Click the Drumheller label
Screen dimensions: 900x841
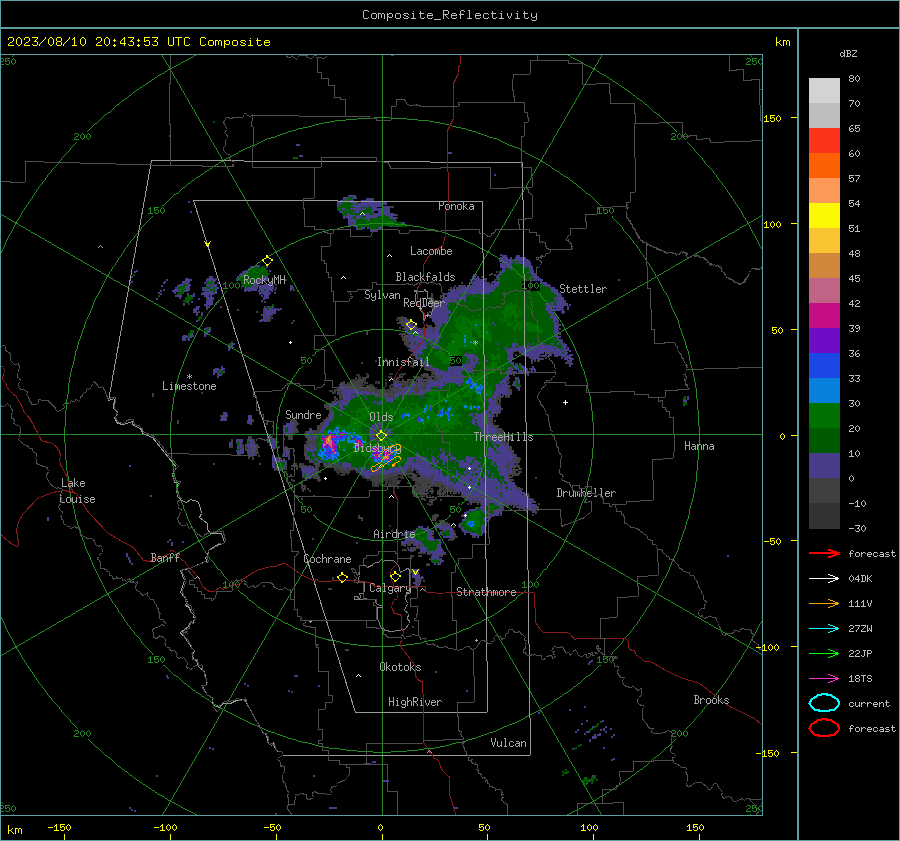(x=586, y=493)
